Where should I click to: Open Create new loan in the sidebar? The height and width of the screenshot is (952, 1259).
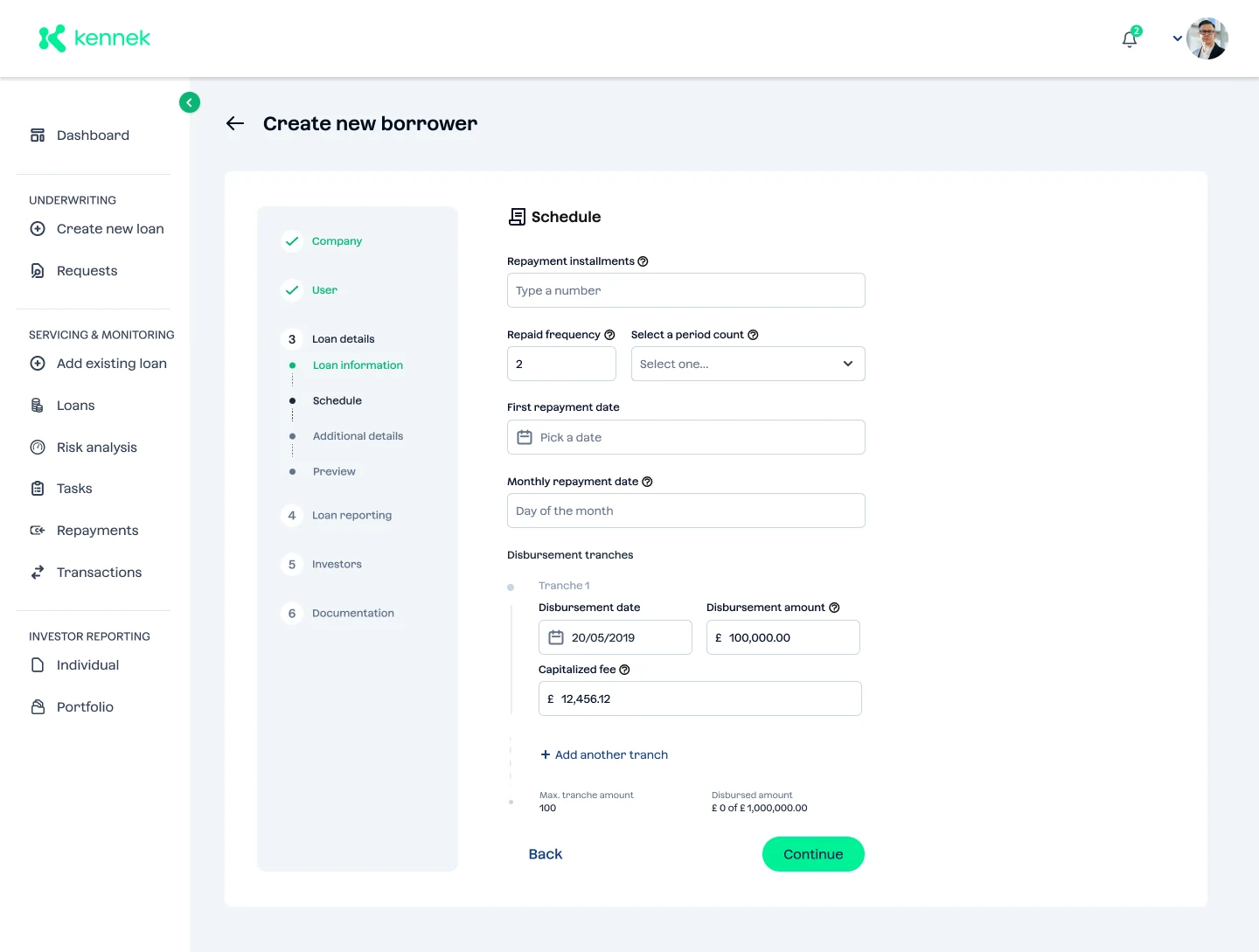pyautogui.click(x=97, y=229)
